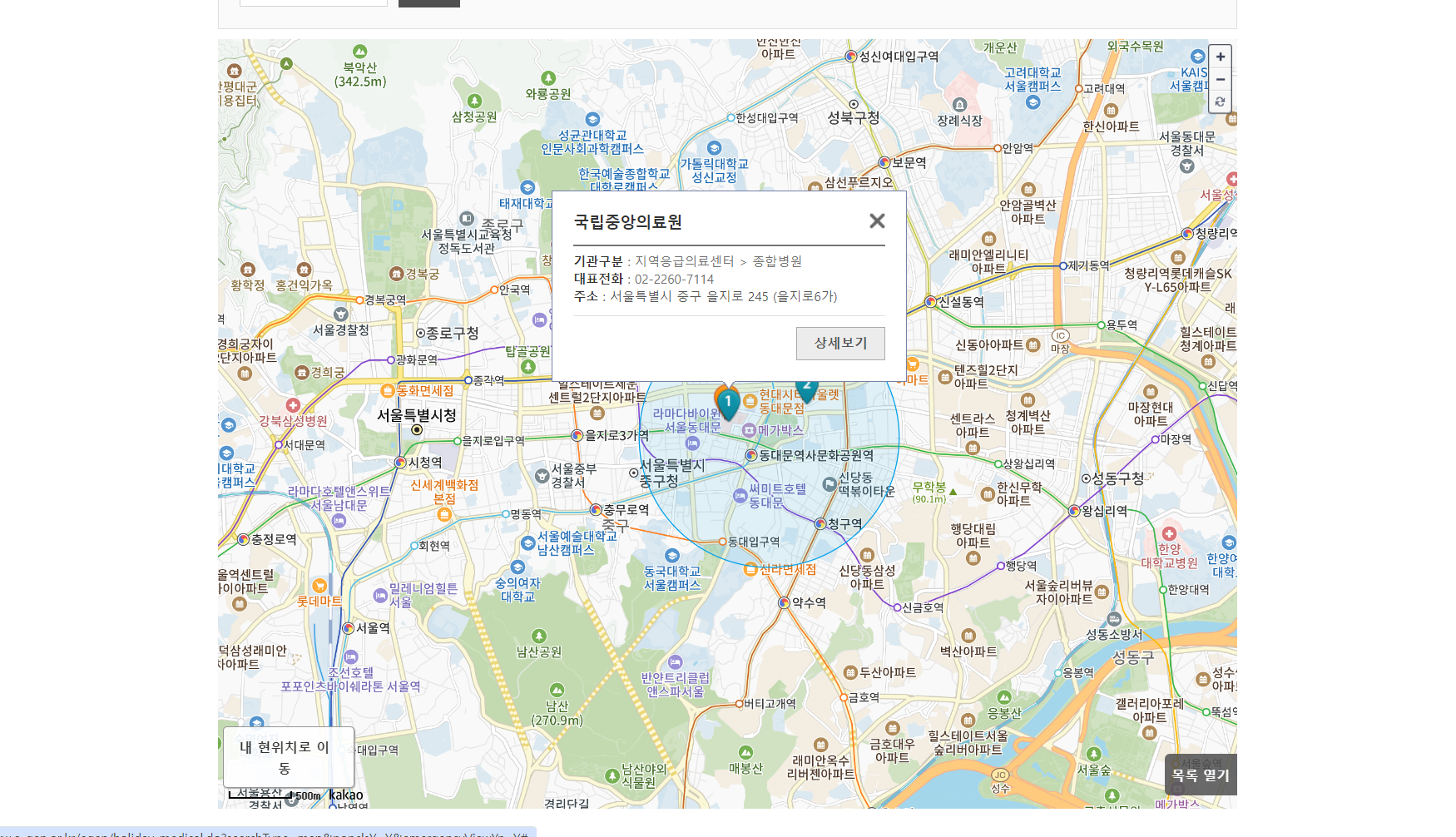Click the 써미트호텔 동대문 hotel icon
Image resolution: width=1456 pixels, height=837 pixels.
pos(740,496)
